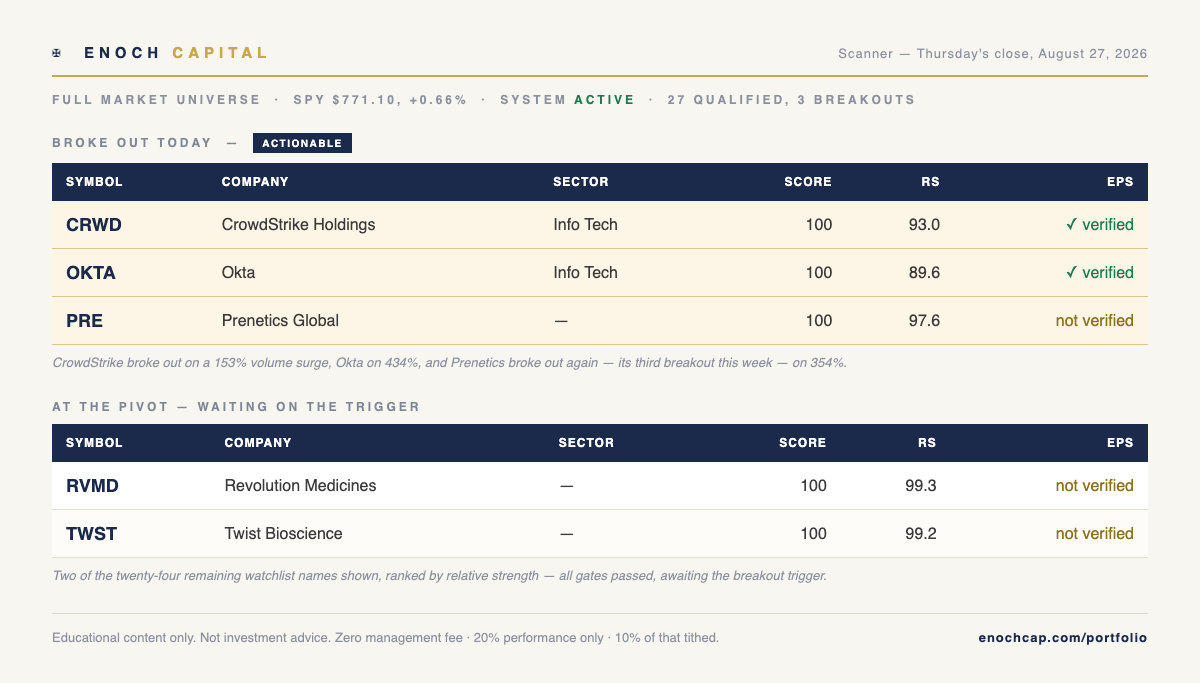Click the COMPANY header in breakout table
Viewport: 1200px width, 683px height.
[x=255, y=182]
